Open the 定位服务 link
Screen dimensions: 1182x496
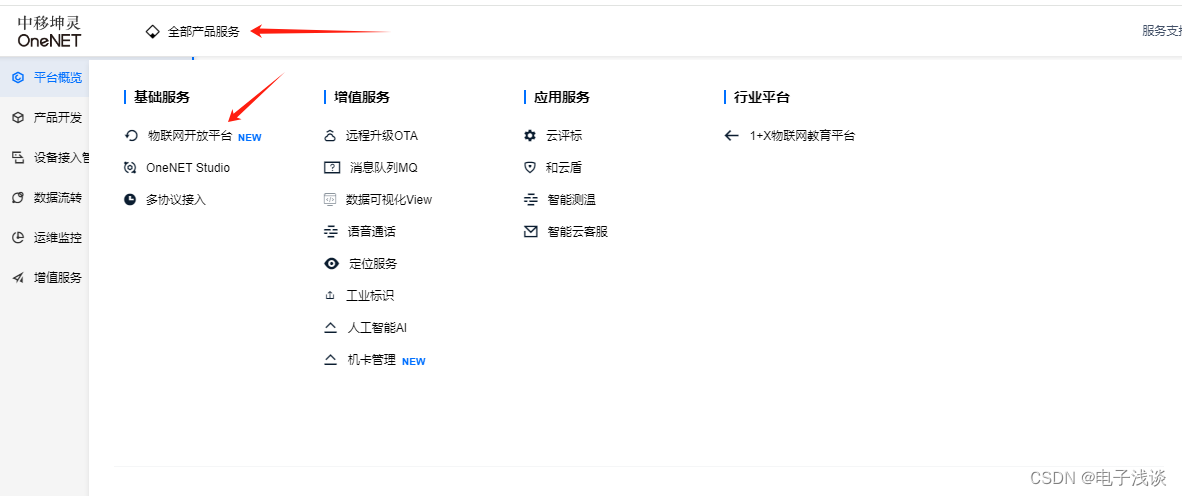point(373,264)
